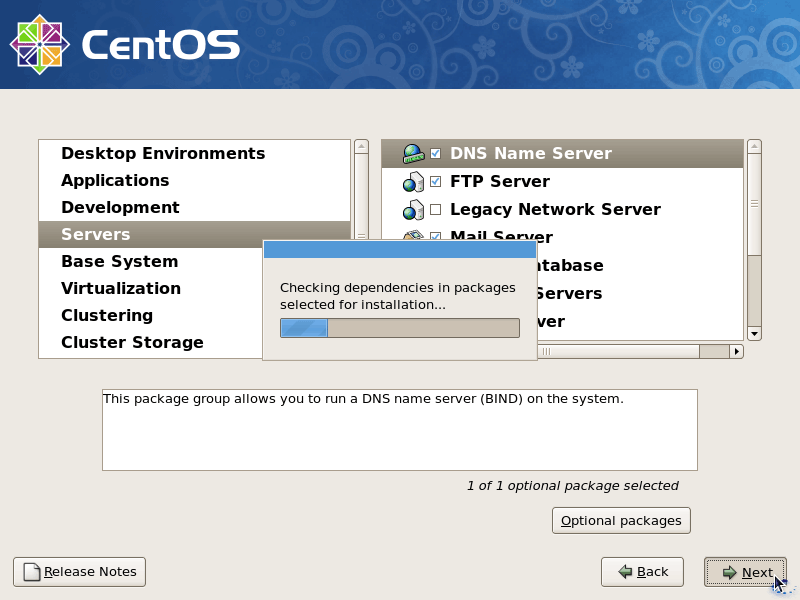This screenshot has width=800, height=600.
Task: Click the Mail Server icon
Action: point(414,237)
